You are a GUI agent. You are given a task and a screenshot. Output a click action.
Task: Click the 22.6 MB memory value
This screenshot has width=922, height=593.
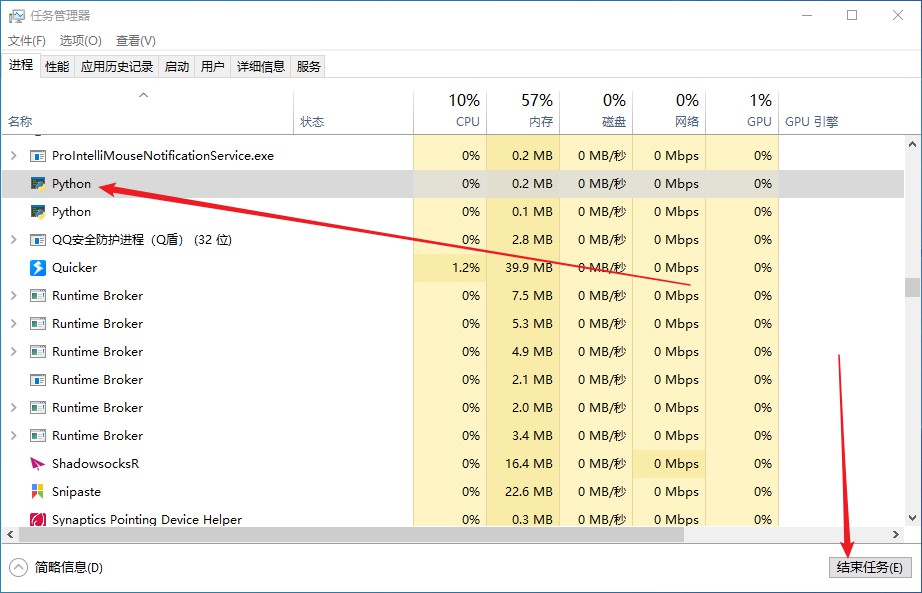529,492
